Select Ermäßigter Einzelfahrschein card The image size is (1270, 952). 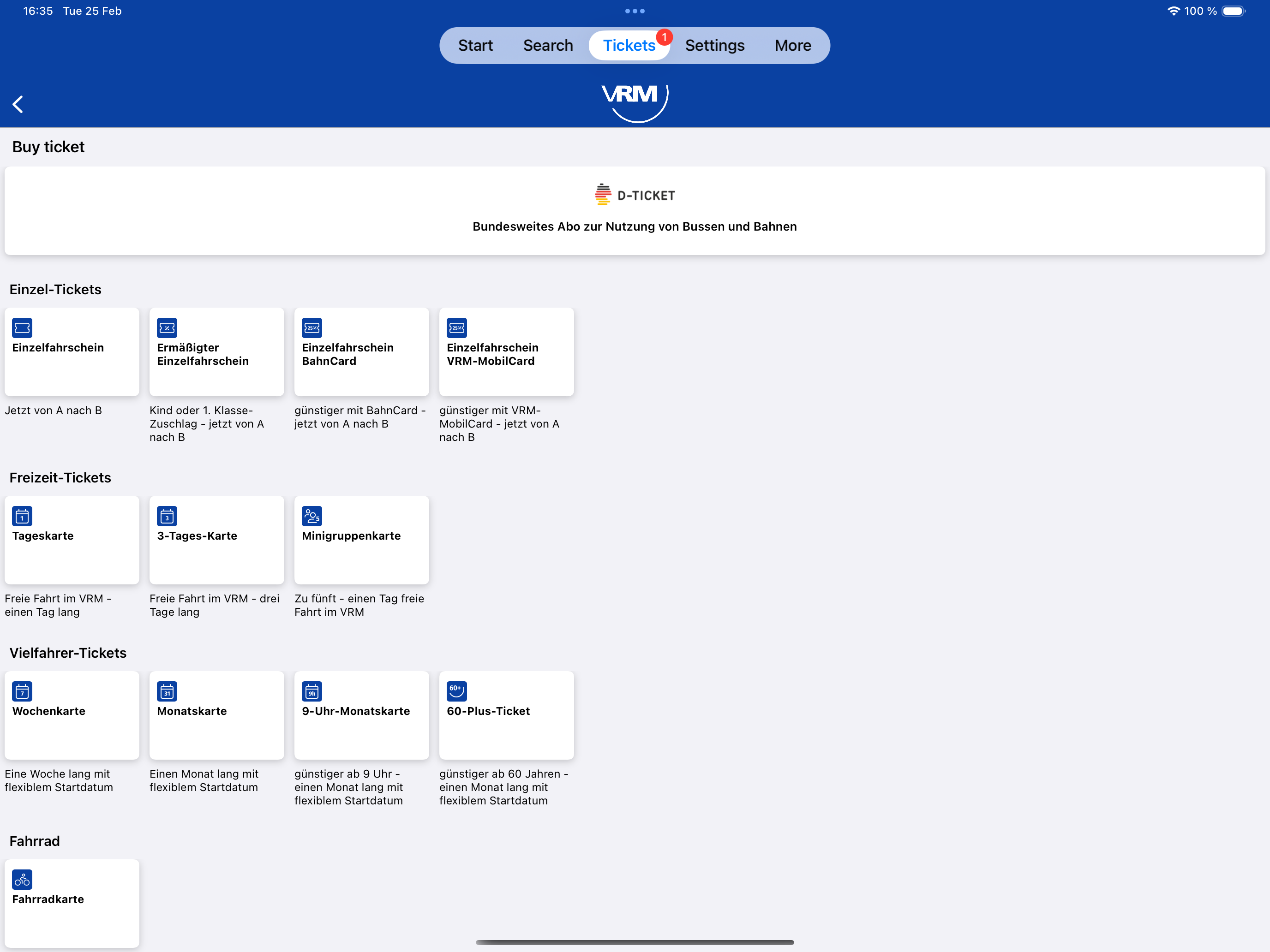pyautogui.click(x=216, y=352)
